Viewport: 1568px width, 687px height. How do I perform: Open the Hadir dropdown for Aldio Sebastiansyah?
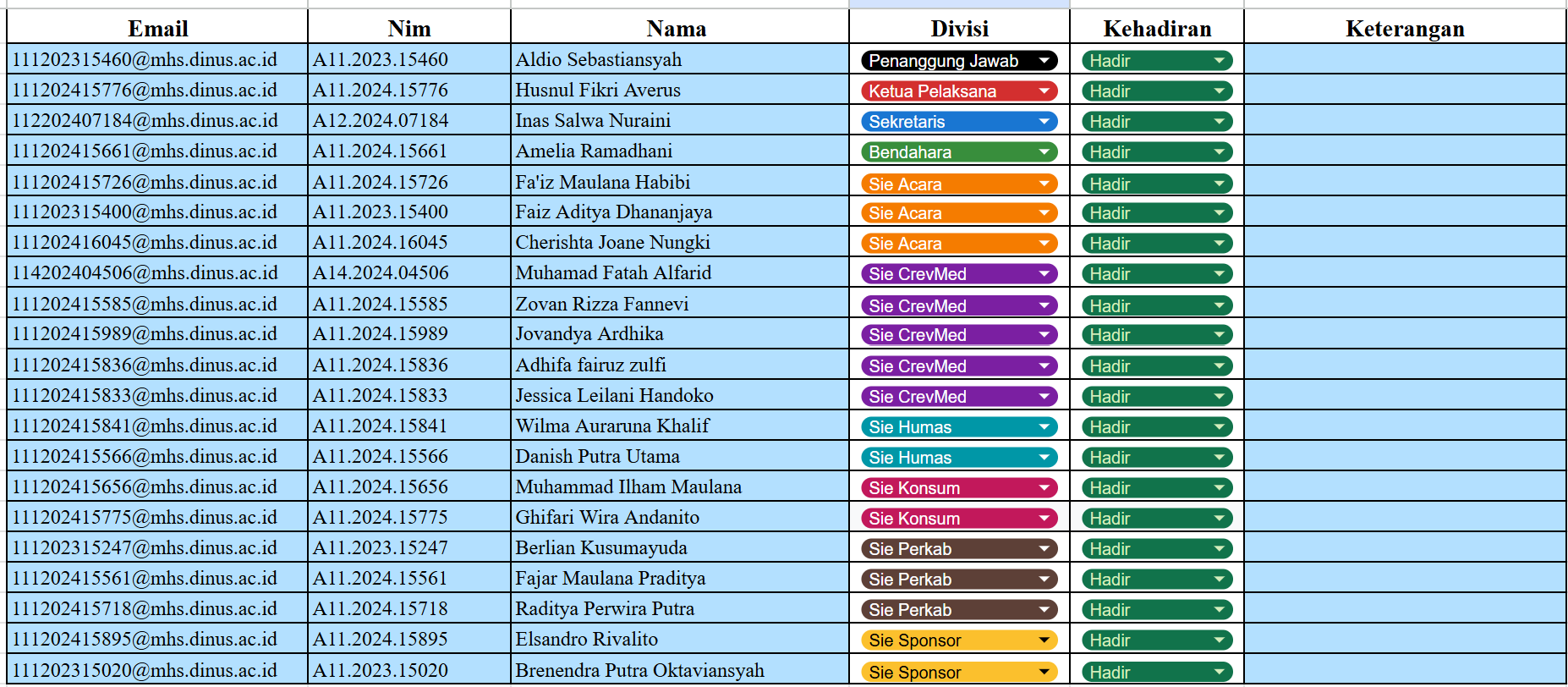(1157, 61)
